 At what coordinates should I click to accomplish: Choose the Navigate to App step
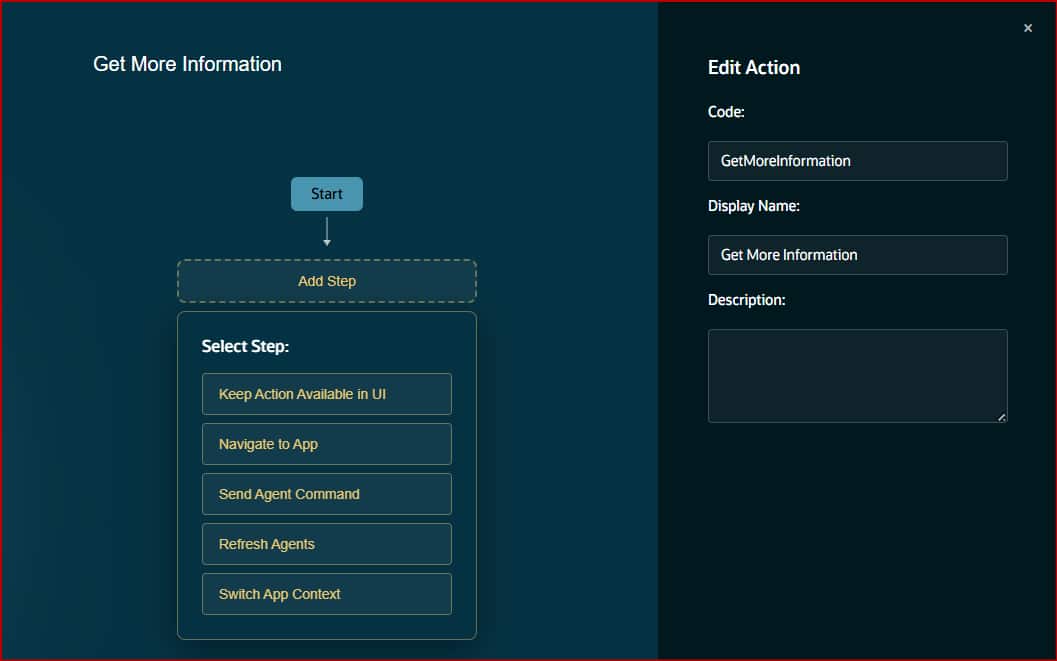point(327,444)
